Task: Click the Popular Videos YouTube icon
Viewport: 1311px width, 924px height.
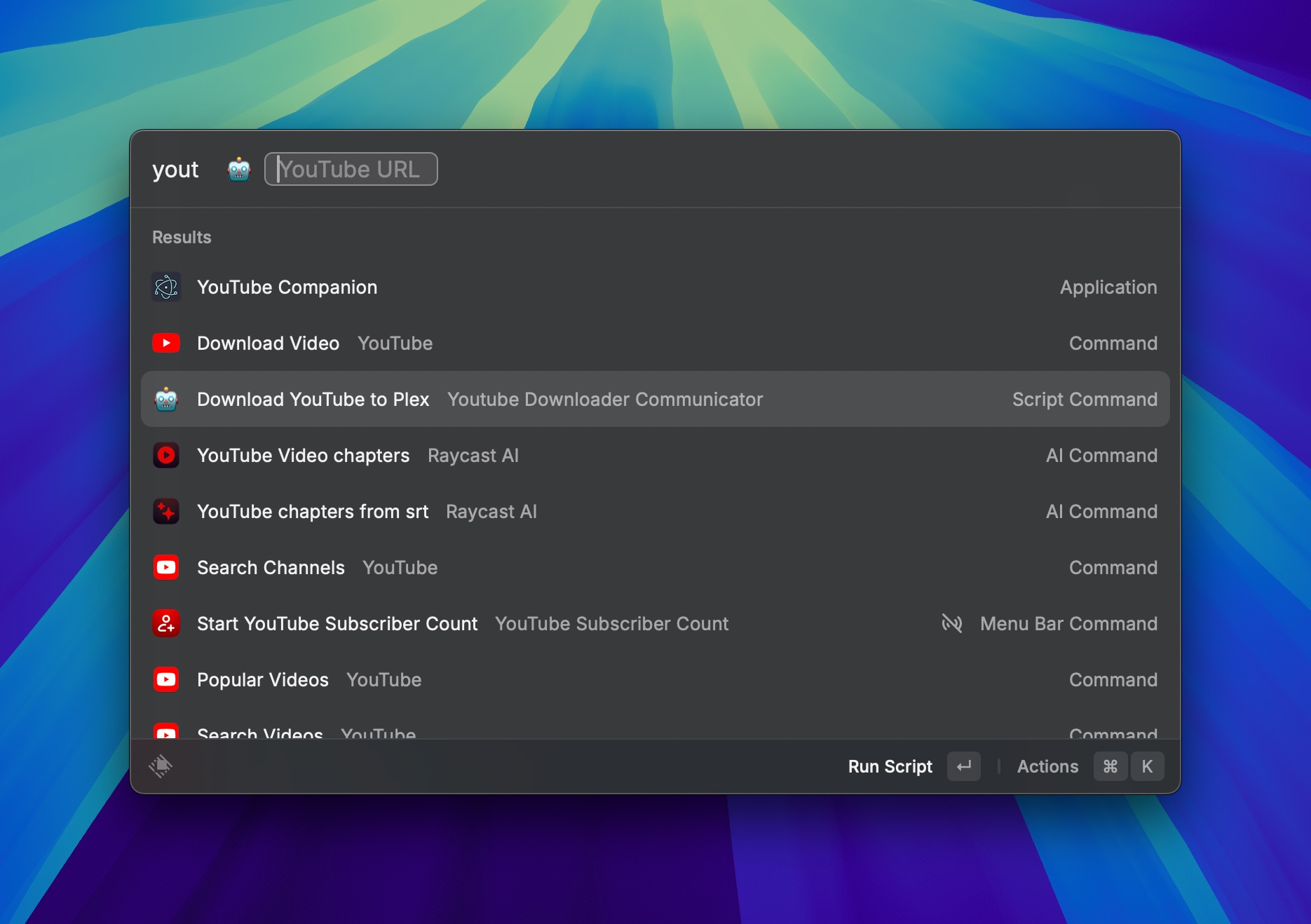Action: coord(166,679)
